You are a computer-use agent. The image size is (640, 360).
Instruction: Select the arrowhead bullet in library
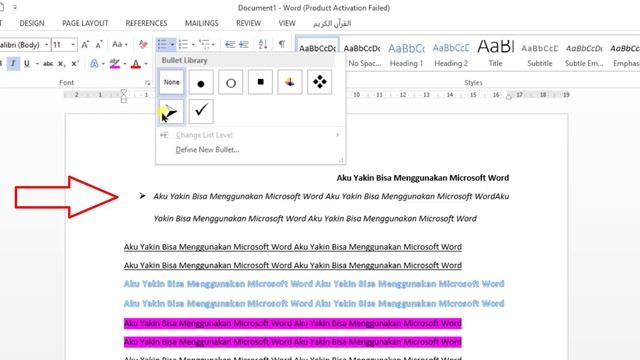click(x=171, y=111)
